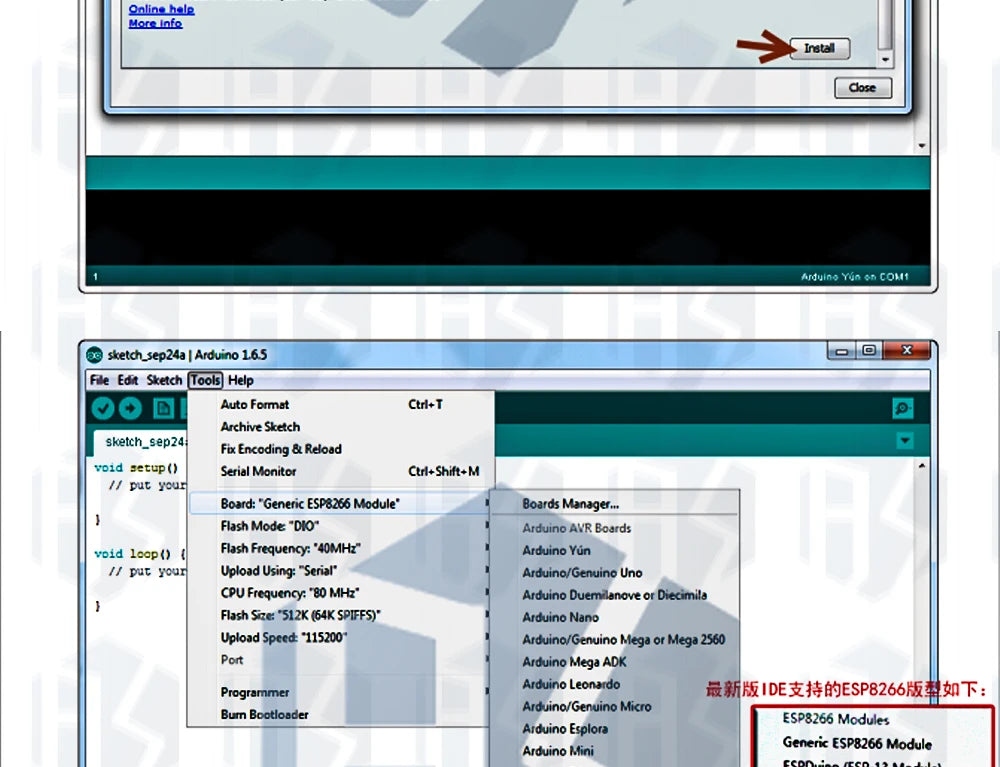Click the Close button in Boards Manager
The height and width of the screenshot is (767, 1000).
tap(862, 88)
